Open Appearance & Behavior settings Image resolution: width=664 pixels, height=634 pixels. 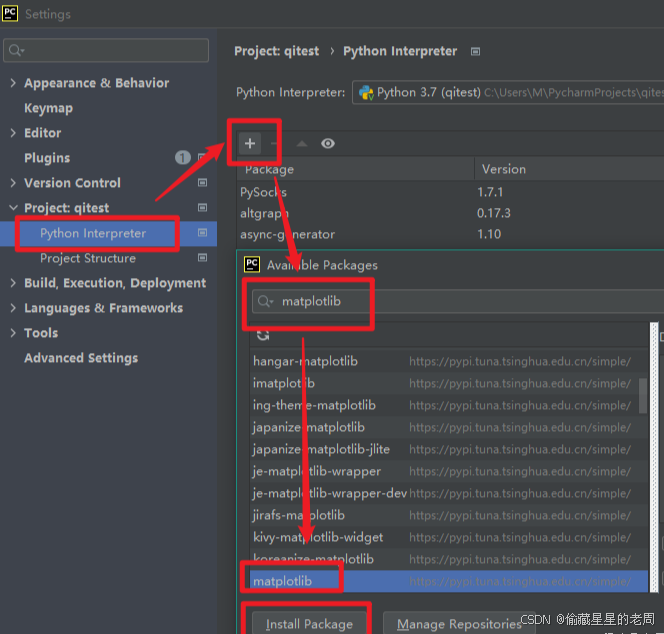97,83
